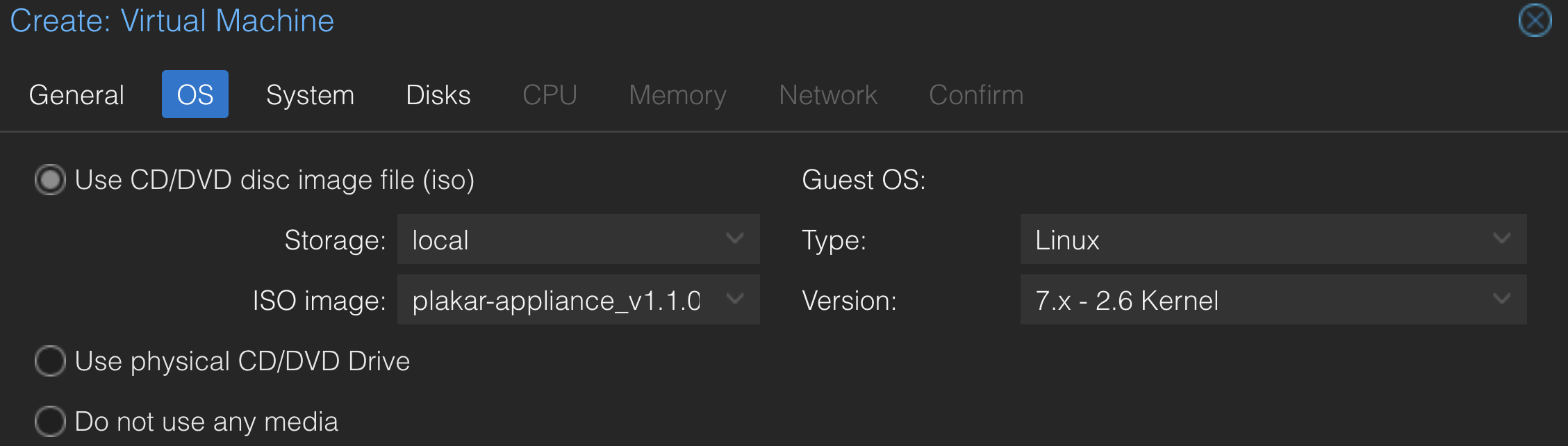Expand the ISO image dropdown arrow
Screen dimensions: 1568x446
[734, 299]
